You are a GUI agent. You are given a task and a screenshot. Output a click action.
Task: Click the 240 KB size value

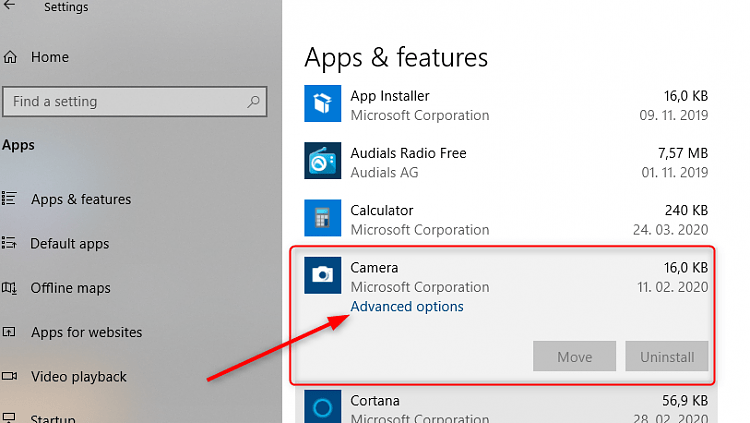pyautogui.click(x=686, y=211)
